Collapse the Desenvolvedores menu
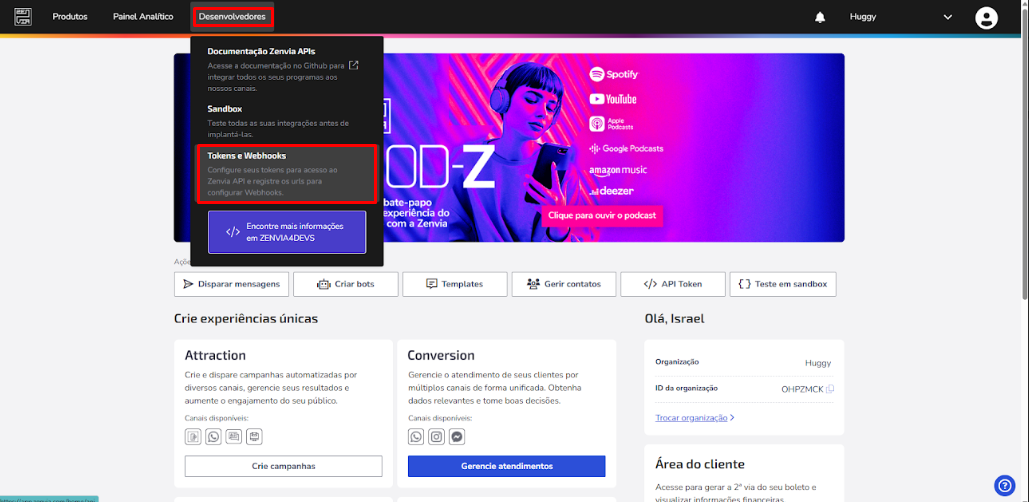 232,16
